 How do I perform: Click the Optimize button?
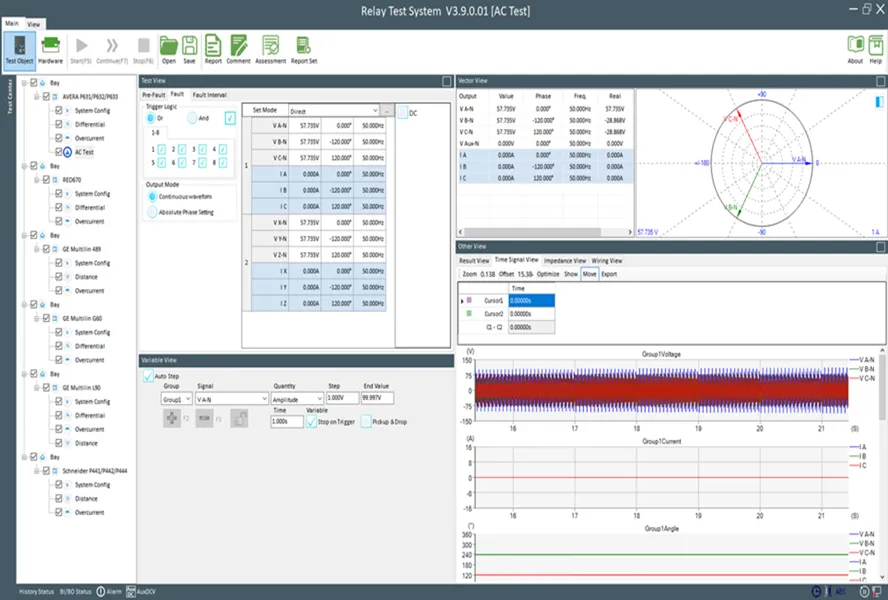(x=548, y=273)
